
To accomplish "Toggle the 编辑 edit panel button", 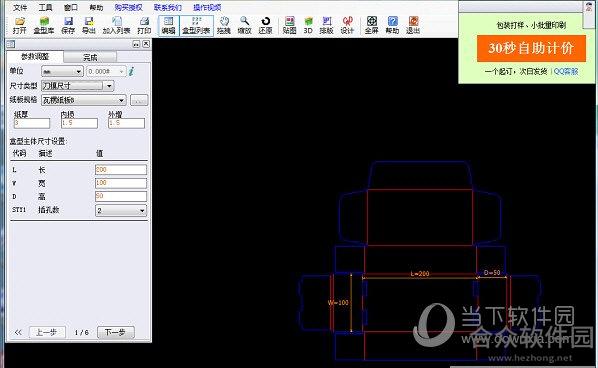I will [x=168, y=25].
